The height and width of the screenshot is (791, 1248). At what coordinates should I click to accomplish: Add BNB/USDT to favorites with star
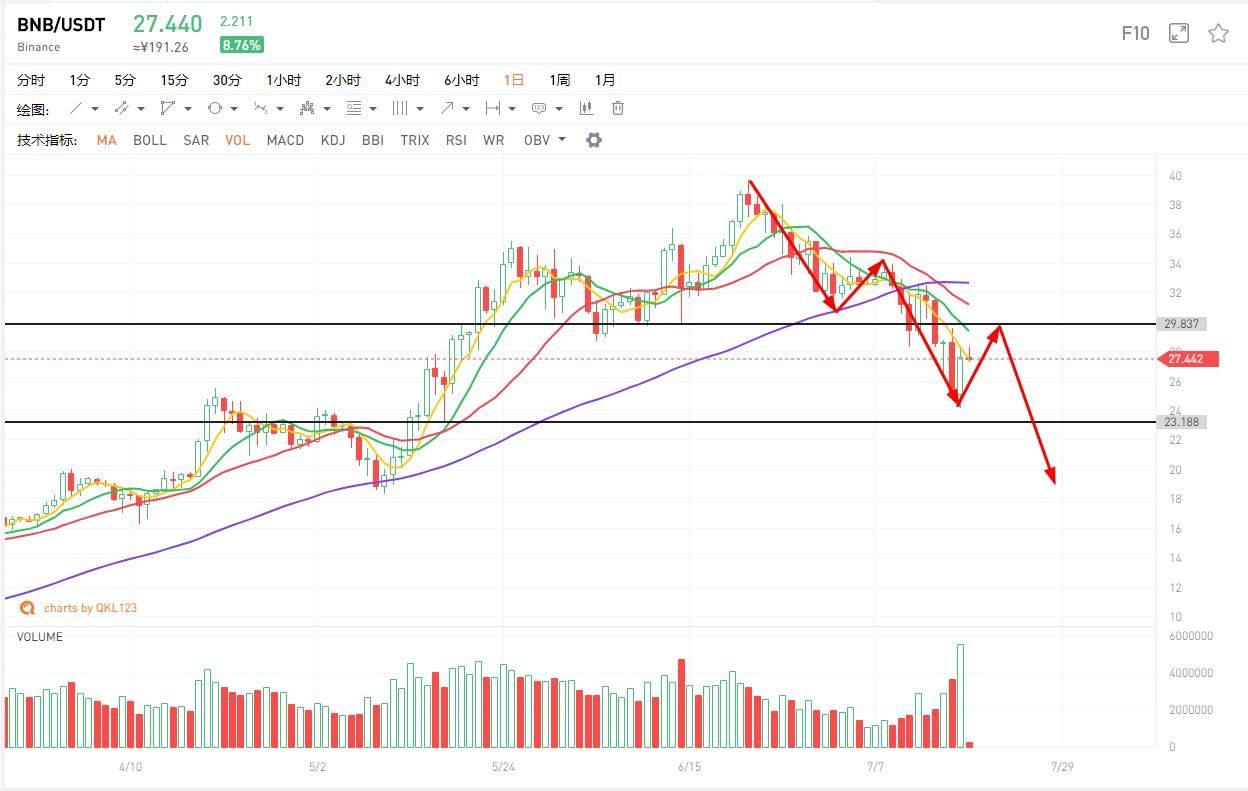pyautogui.click(x=1218, y=33)
